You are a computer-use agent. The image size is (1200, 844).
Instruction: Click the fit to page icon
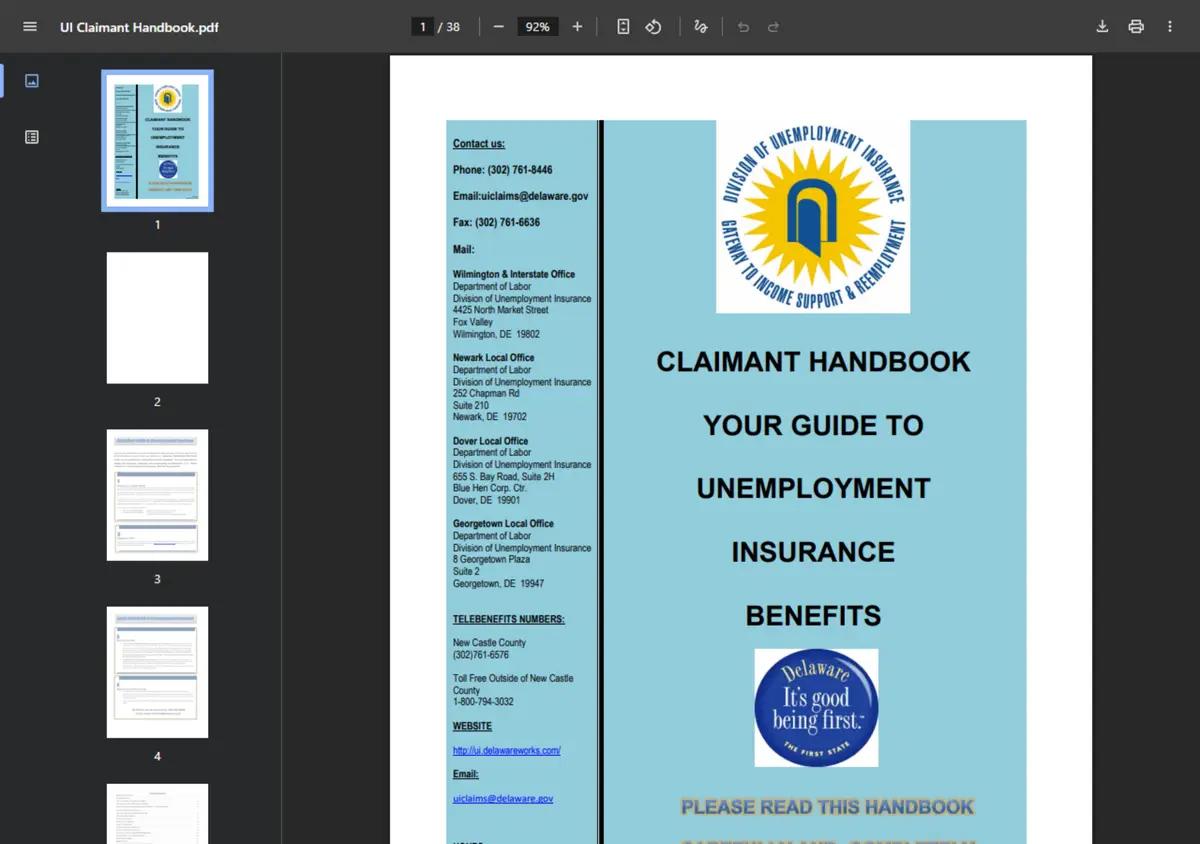(x=623, y=27)
